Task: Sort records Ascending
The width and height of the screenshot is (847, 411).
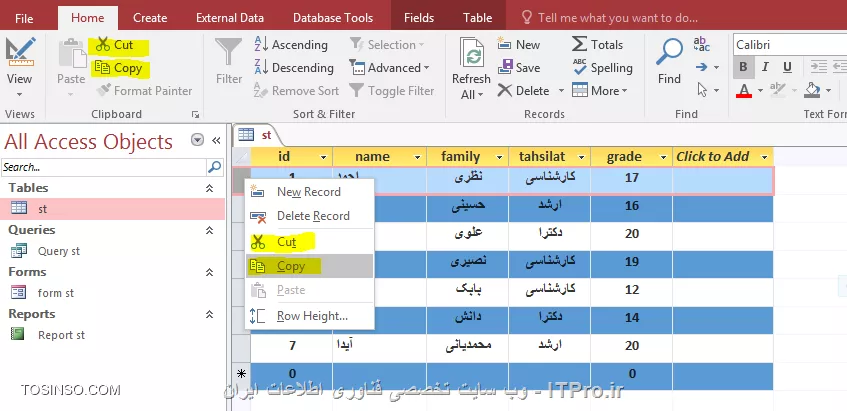Action: click(x=291, y=45)
